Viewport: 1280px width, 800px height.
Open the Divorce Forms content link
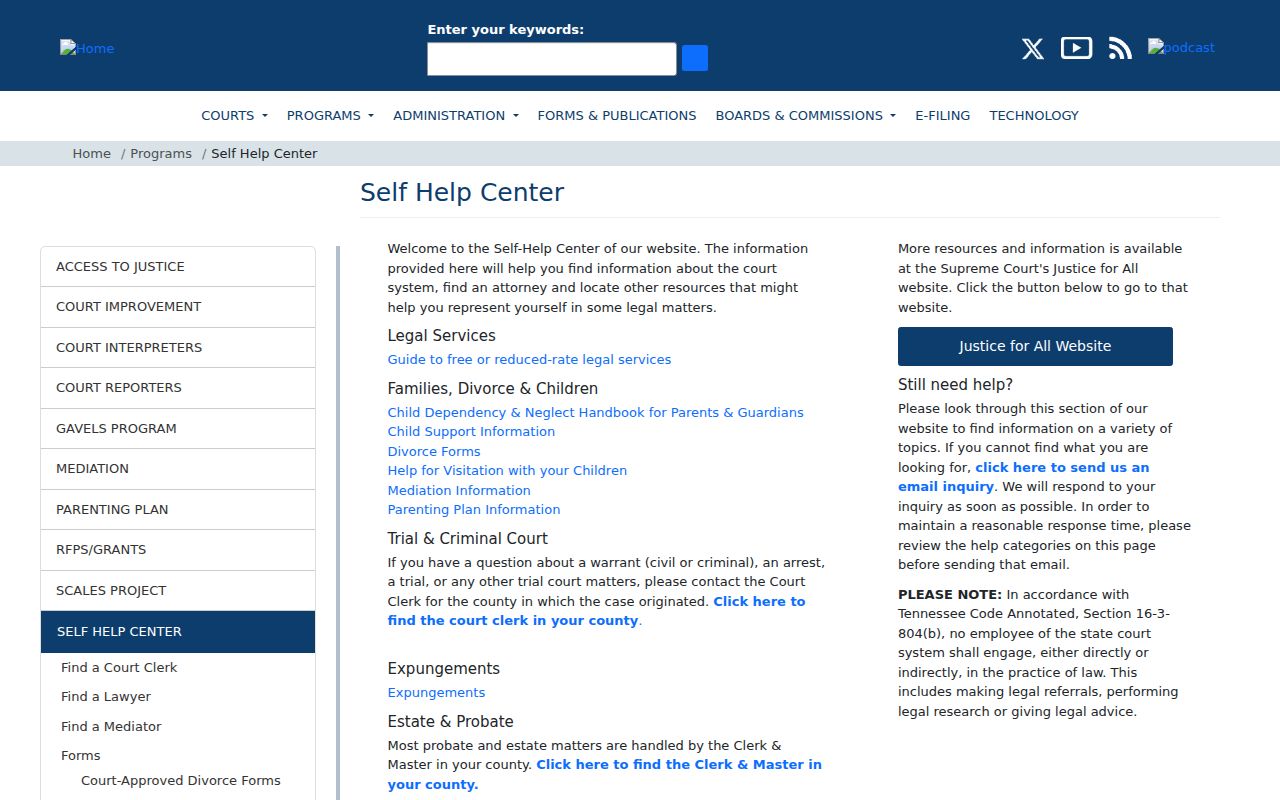(434, 452)
